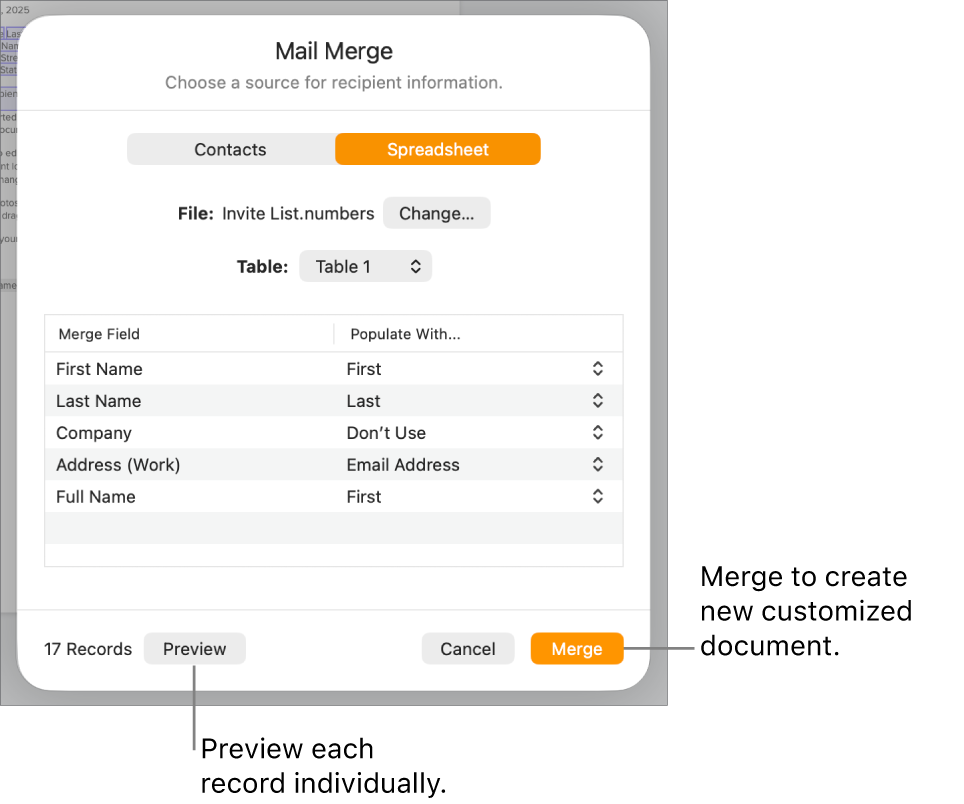Click Preview to see merged records
Viewport: 964px width, 804px height.
tap(194, 648)
